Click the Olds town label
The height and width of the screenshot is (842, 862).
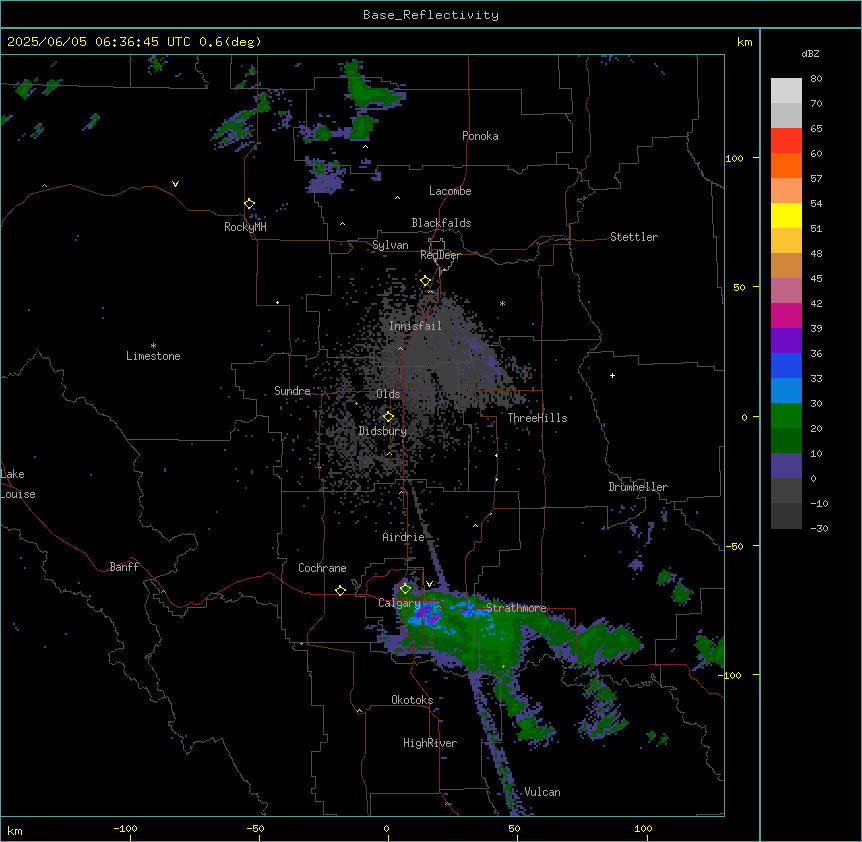388,394
